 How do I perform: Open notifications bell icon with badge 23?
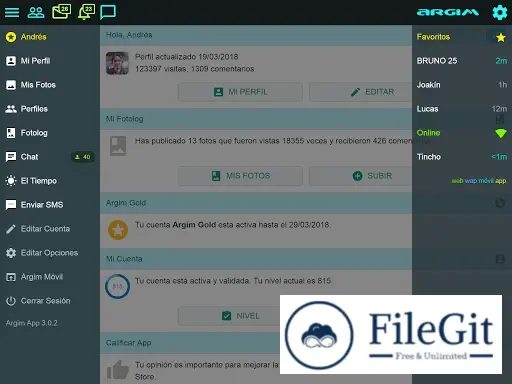coord(86,12)
